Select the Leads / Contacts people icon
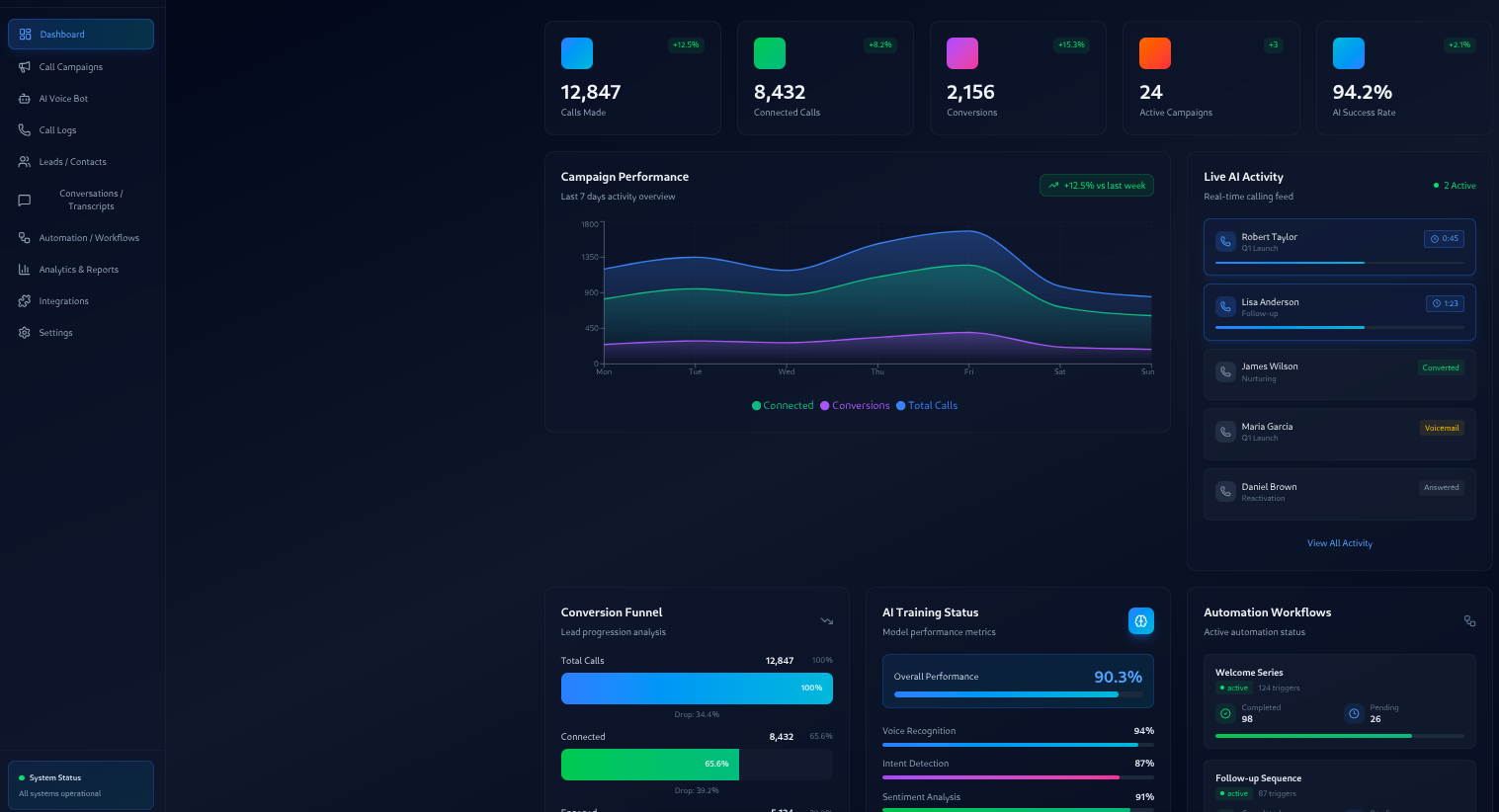 coord(25,162)
